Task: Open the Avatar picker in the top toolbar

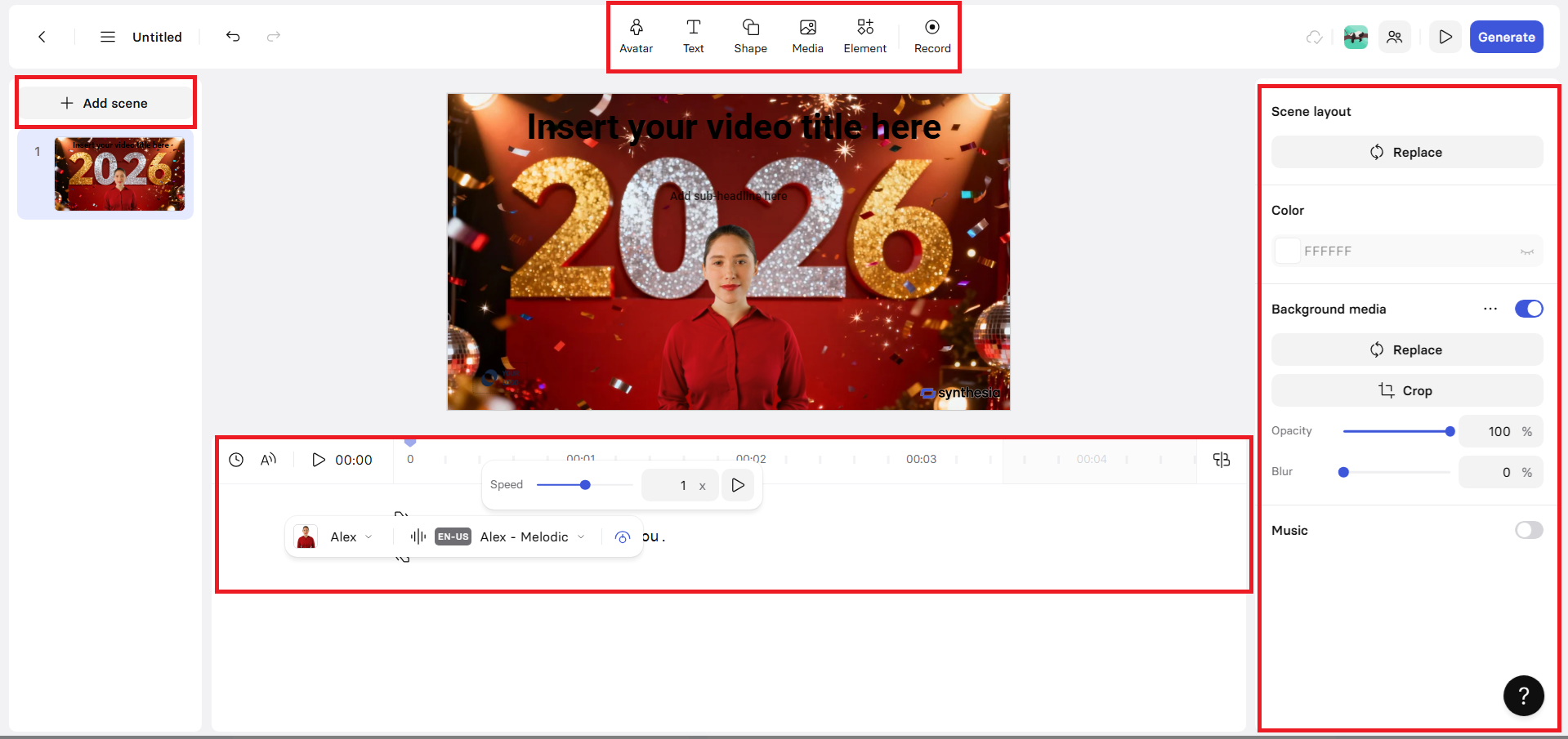Action: click(636, 36)
